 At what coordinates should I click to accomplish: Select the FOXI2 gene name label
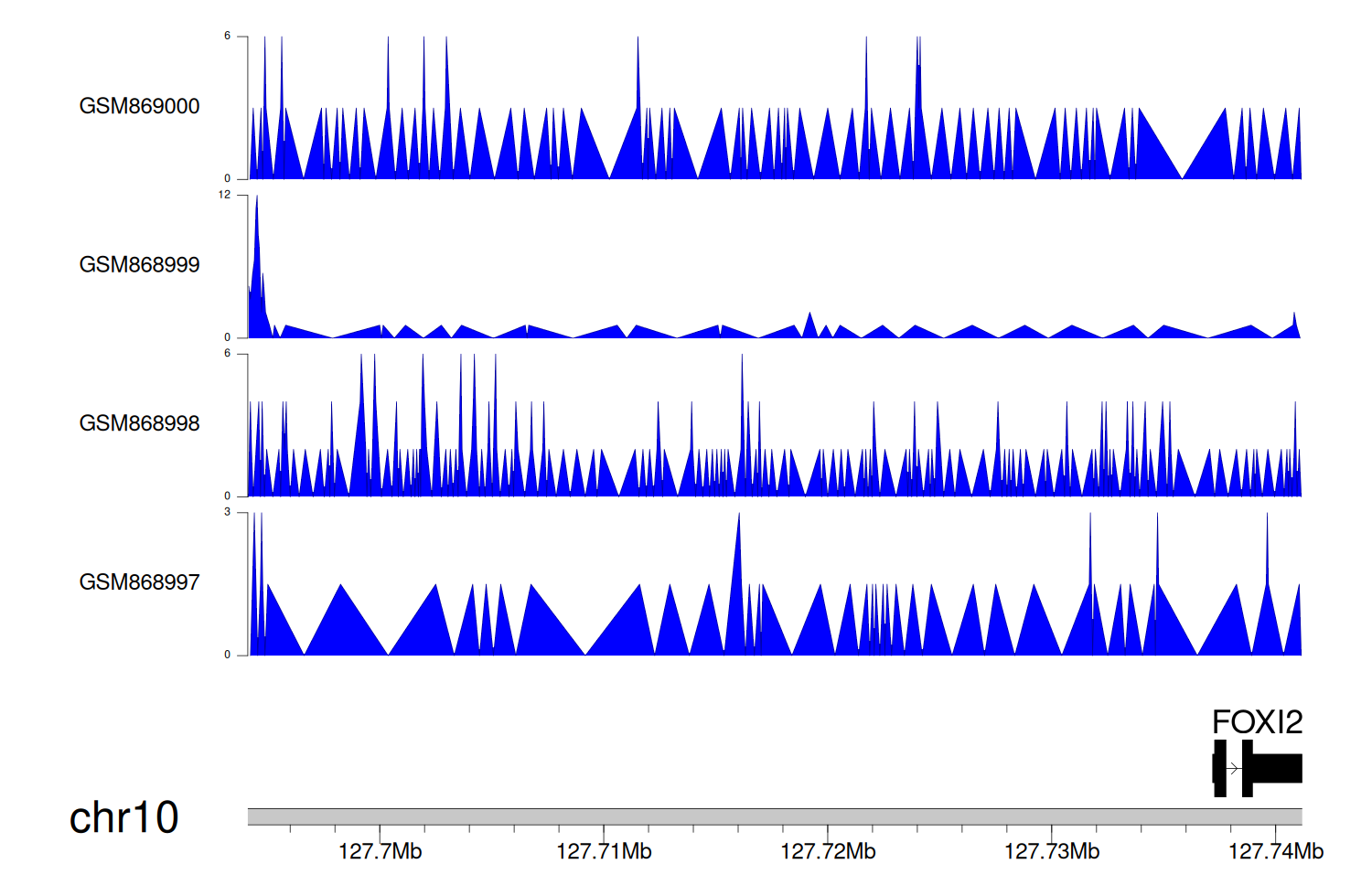(x=1257, y=722)
